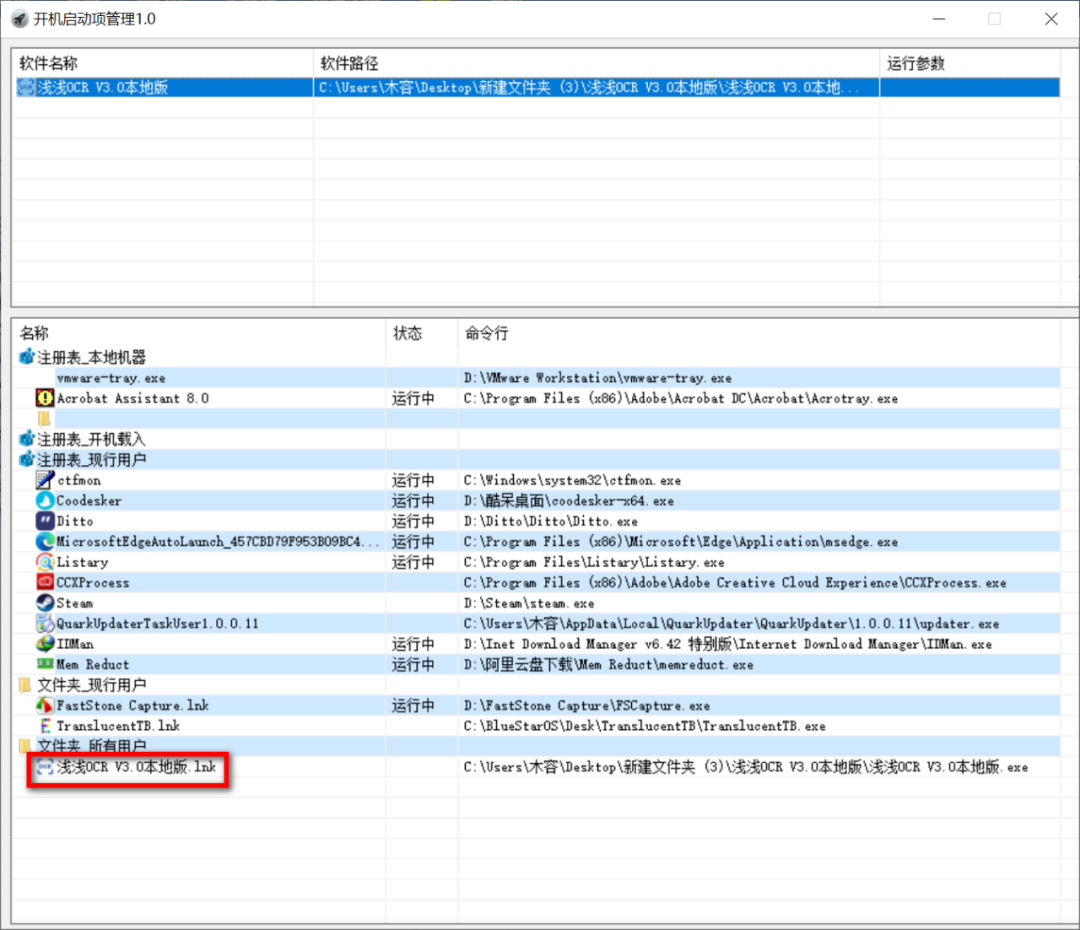Click the registry icon beside 注册表_本地机器

coord(27,357)
